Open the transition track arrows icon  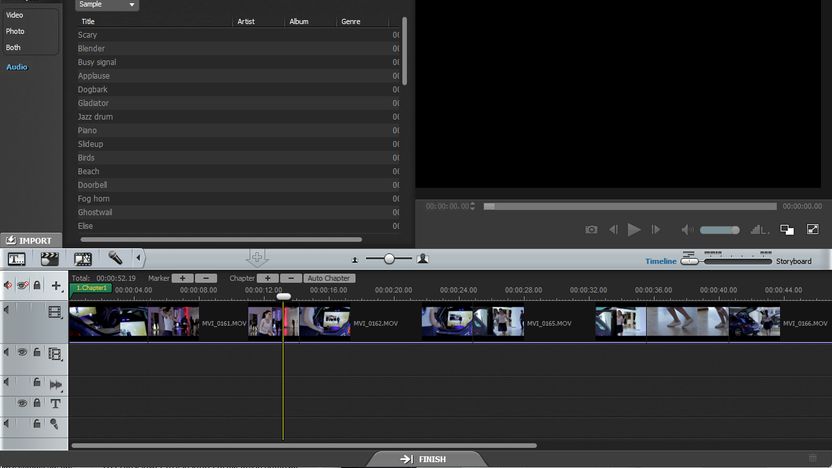click(55, 385)
